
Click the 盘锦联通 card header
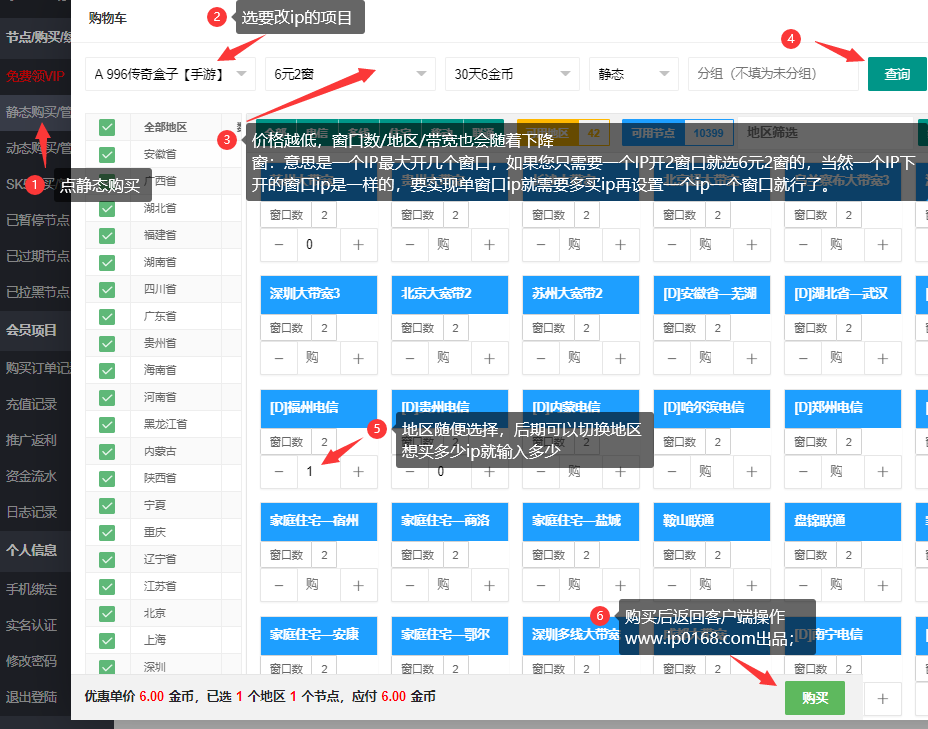843,521
